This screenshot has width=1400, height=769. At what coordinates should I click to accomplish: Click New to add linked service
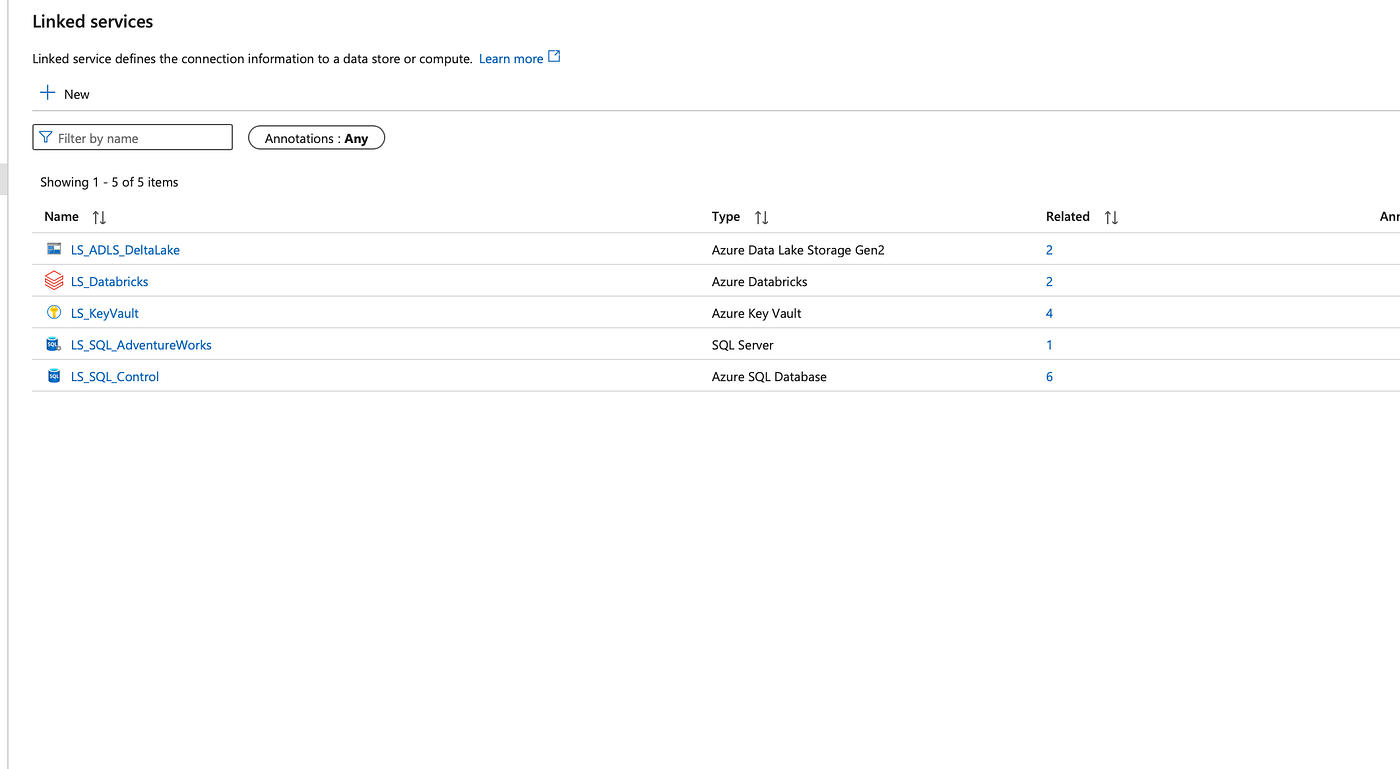pyautogui.click(x=65, y=94)
